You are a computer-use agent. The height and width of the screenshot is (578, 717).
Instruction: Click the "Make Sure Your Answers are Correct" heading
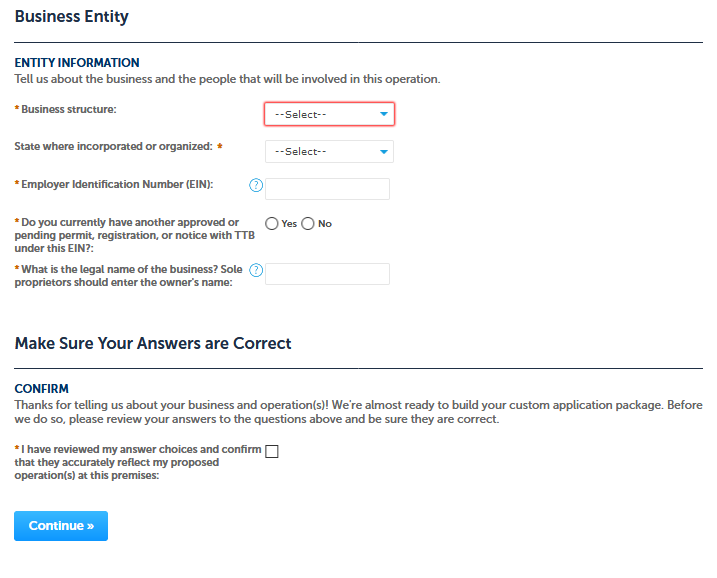click(x=153, y=343)
